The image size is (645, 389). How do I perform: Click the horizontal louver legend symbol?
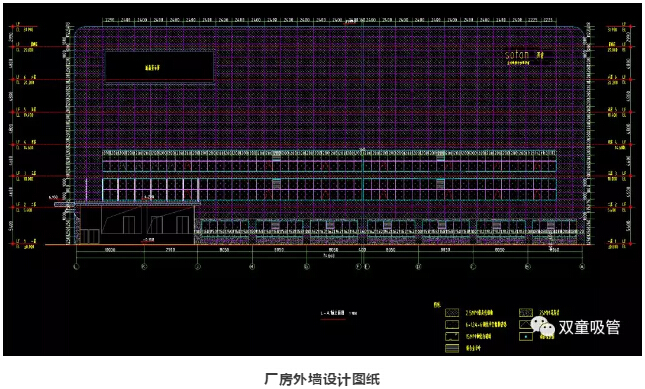click(452, 348)
